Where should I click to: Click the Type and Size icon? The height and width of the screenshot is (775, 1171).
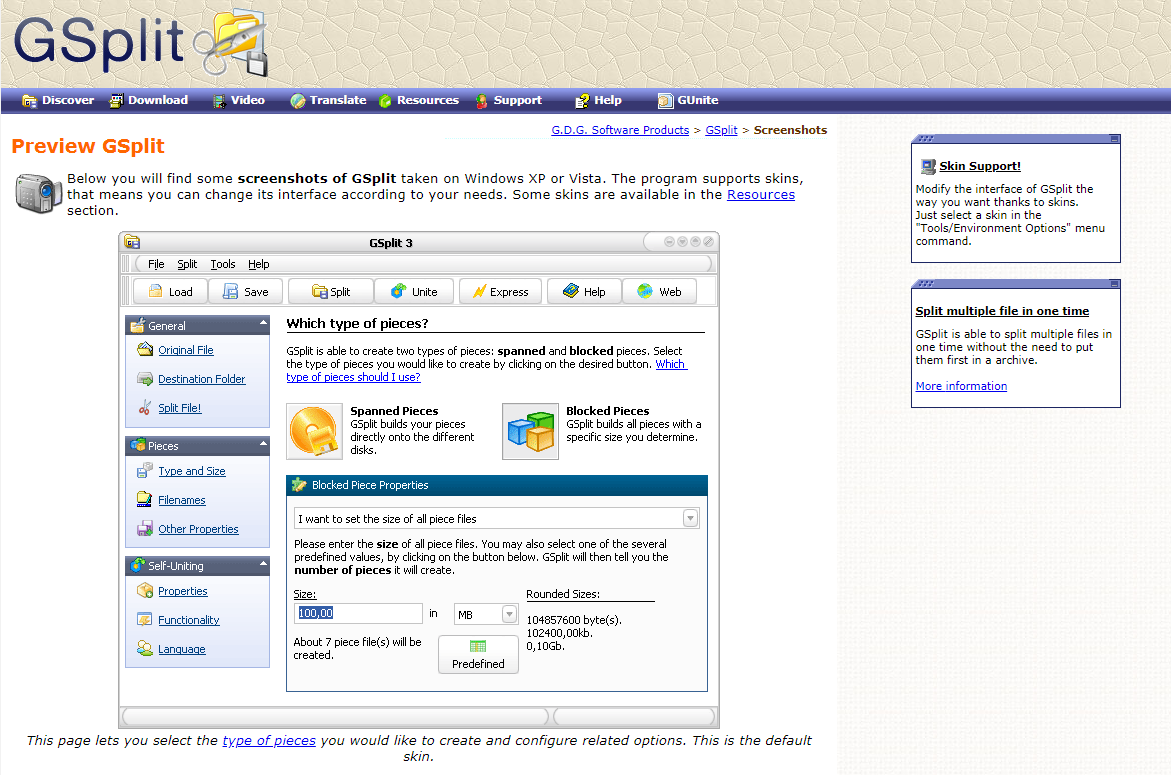pos(145,470)
